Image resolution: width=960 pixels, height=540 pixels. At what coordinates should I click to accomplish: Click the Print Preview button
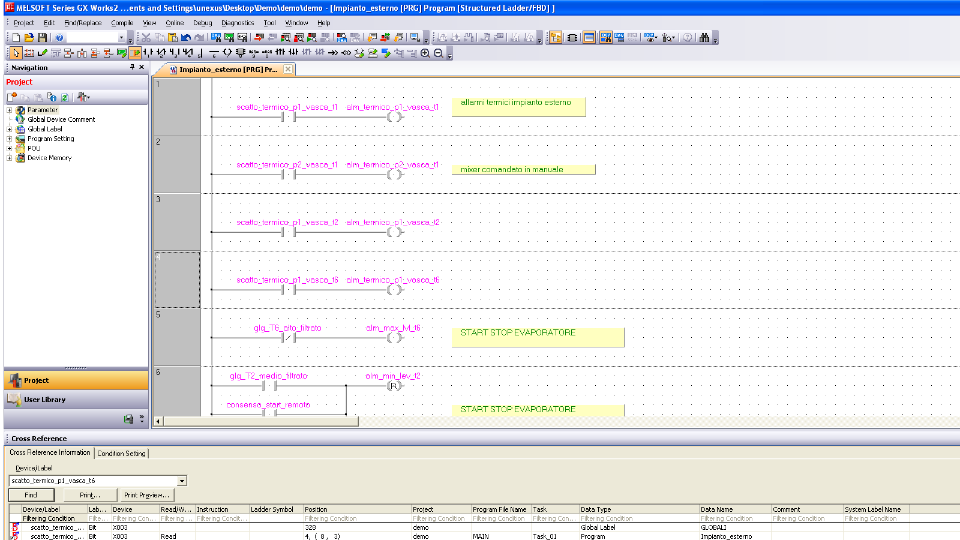(x=145, y=495)
